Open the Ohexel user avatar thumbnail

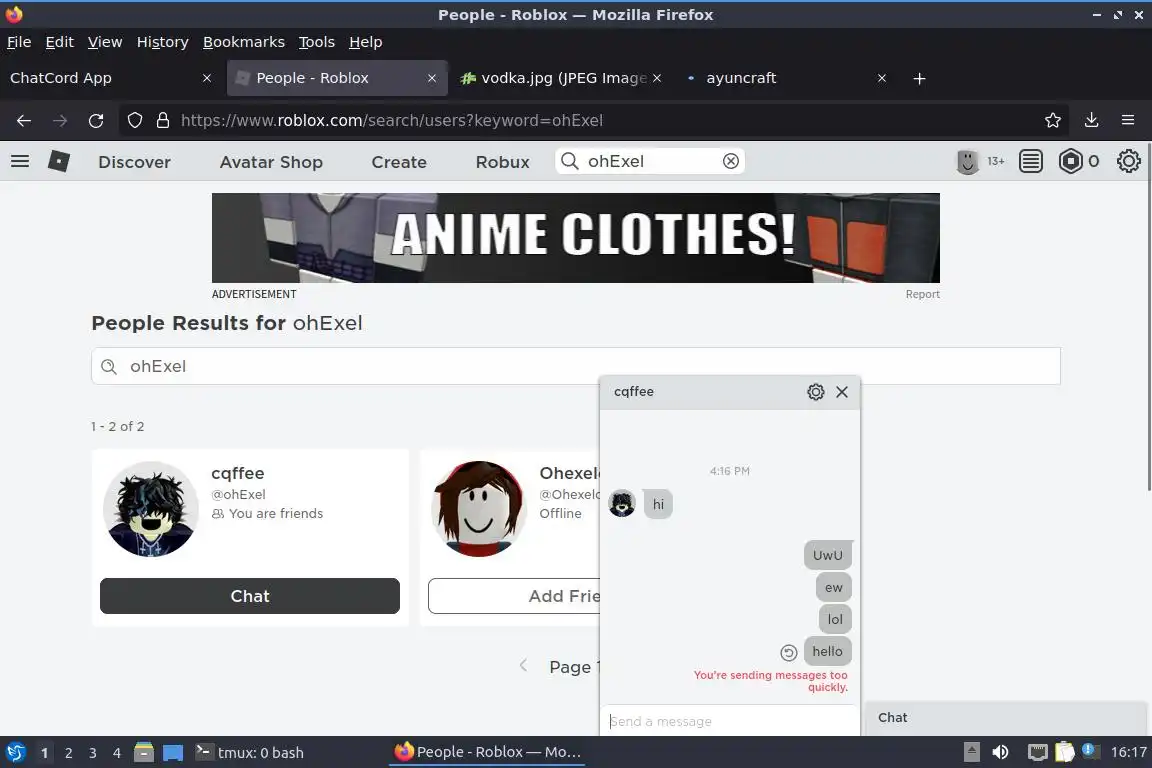point(479,509)
